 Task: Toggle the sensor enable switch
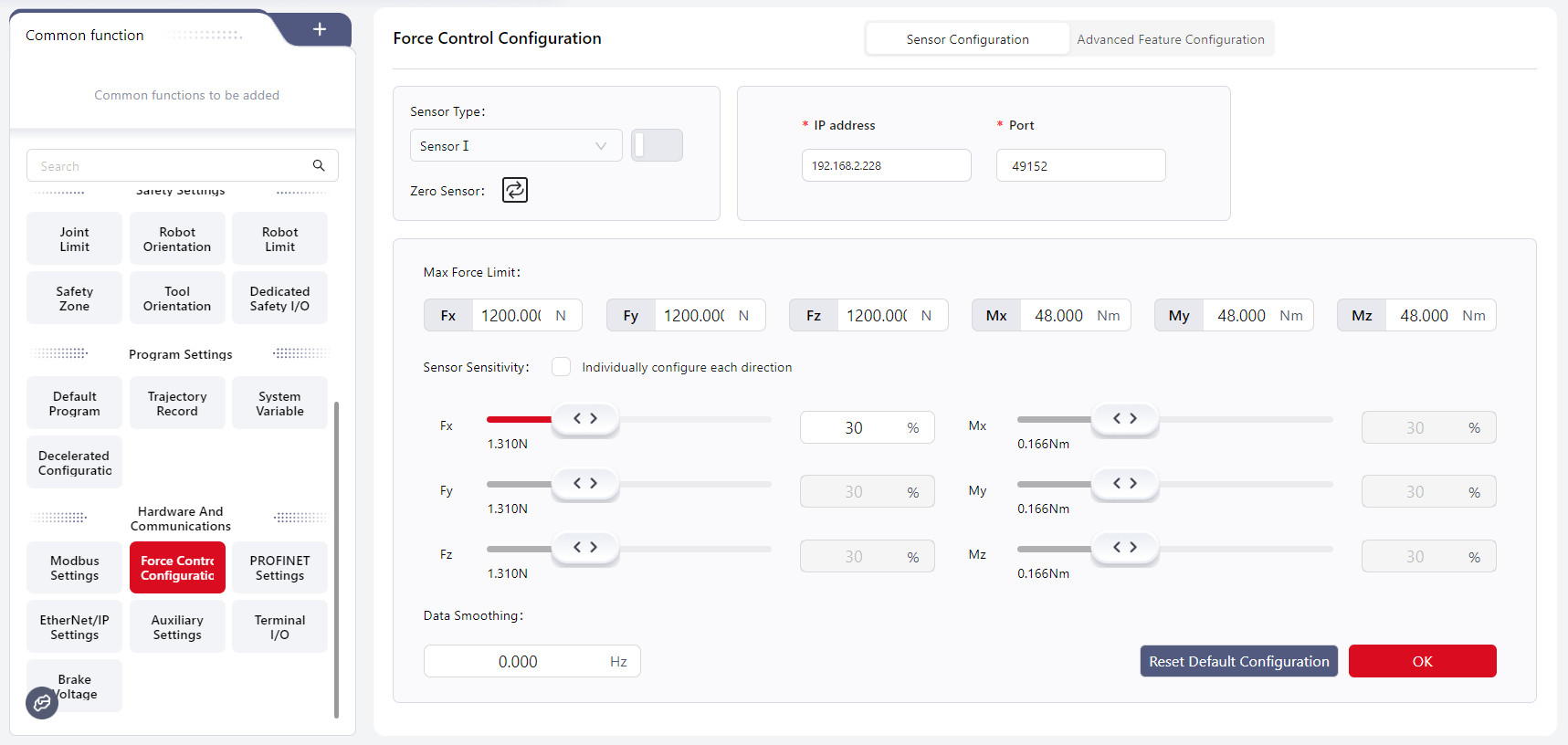[657, 145]
